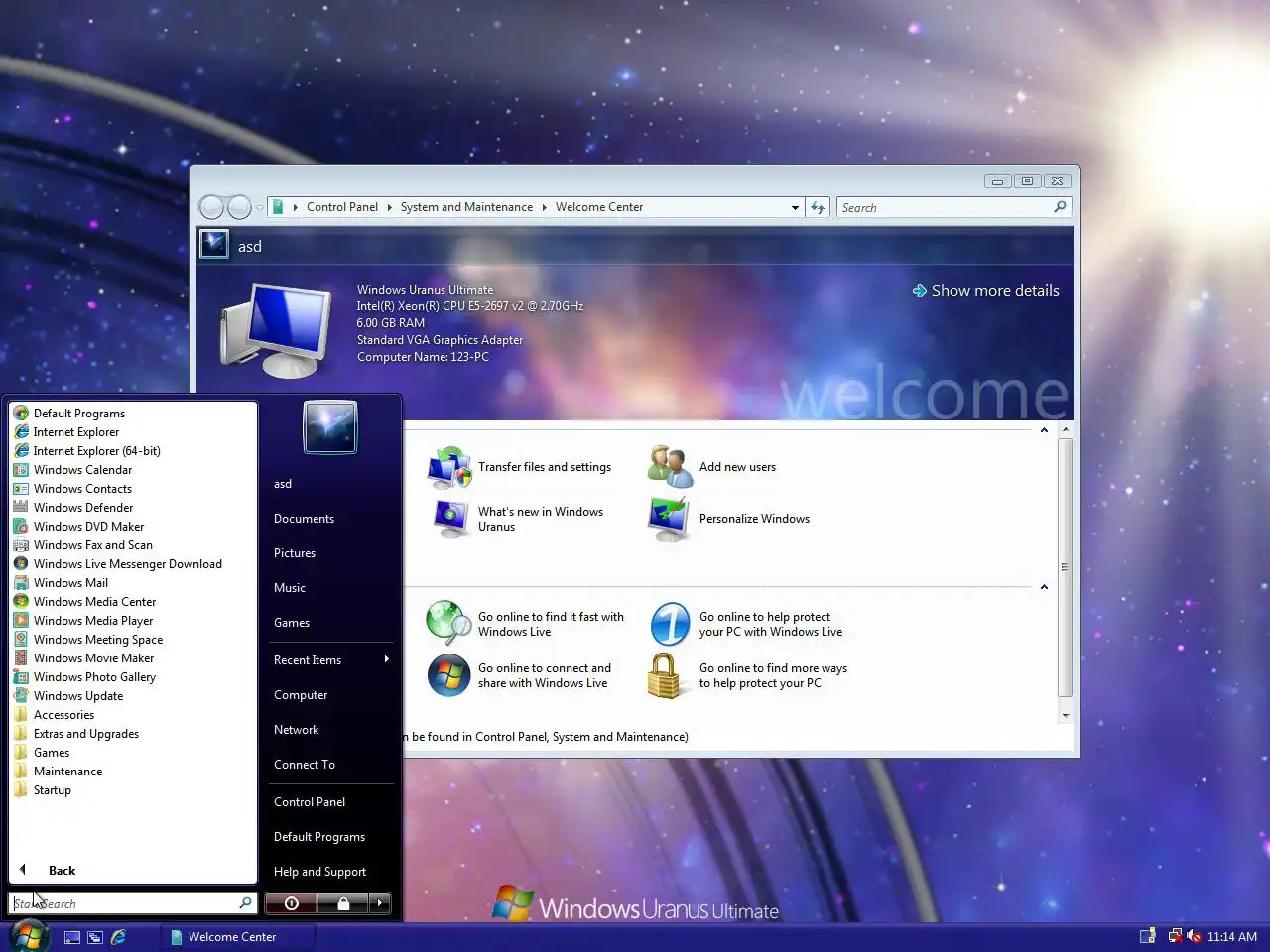Click the Start Search input box
1270x952 pixels.
(132, 903)
